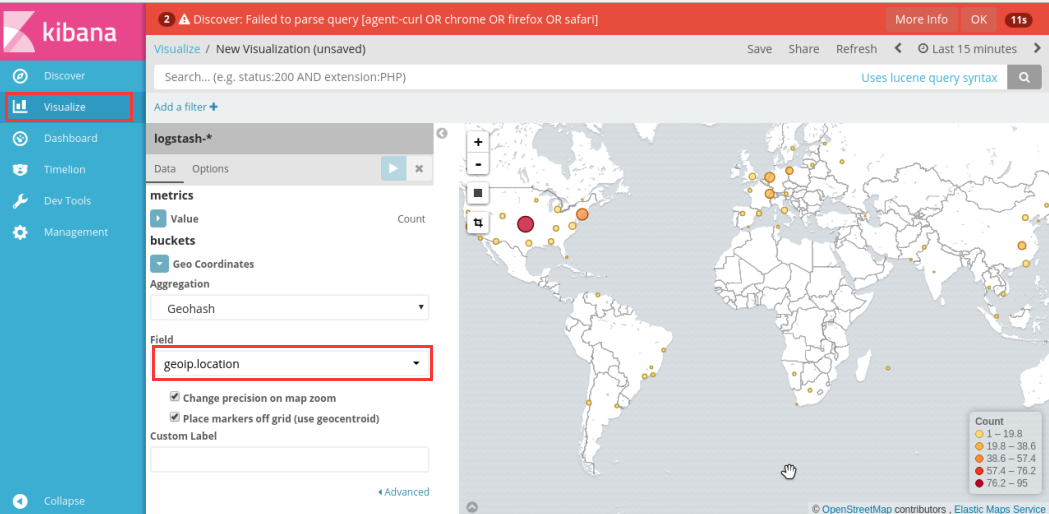Click the 76.2 – 95 legend color
This screenshot has width=1049, height=514.
pos(980,483)
